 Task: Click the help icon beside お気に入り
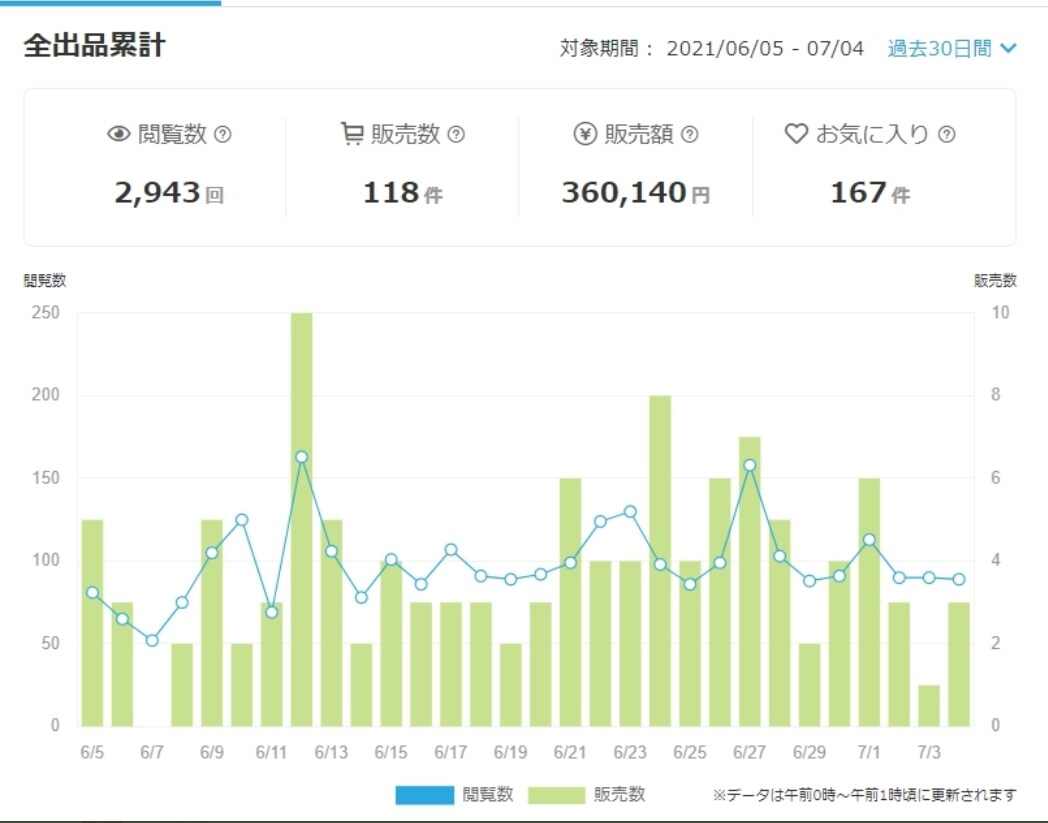[946, 134]
